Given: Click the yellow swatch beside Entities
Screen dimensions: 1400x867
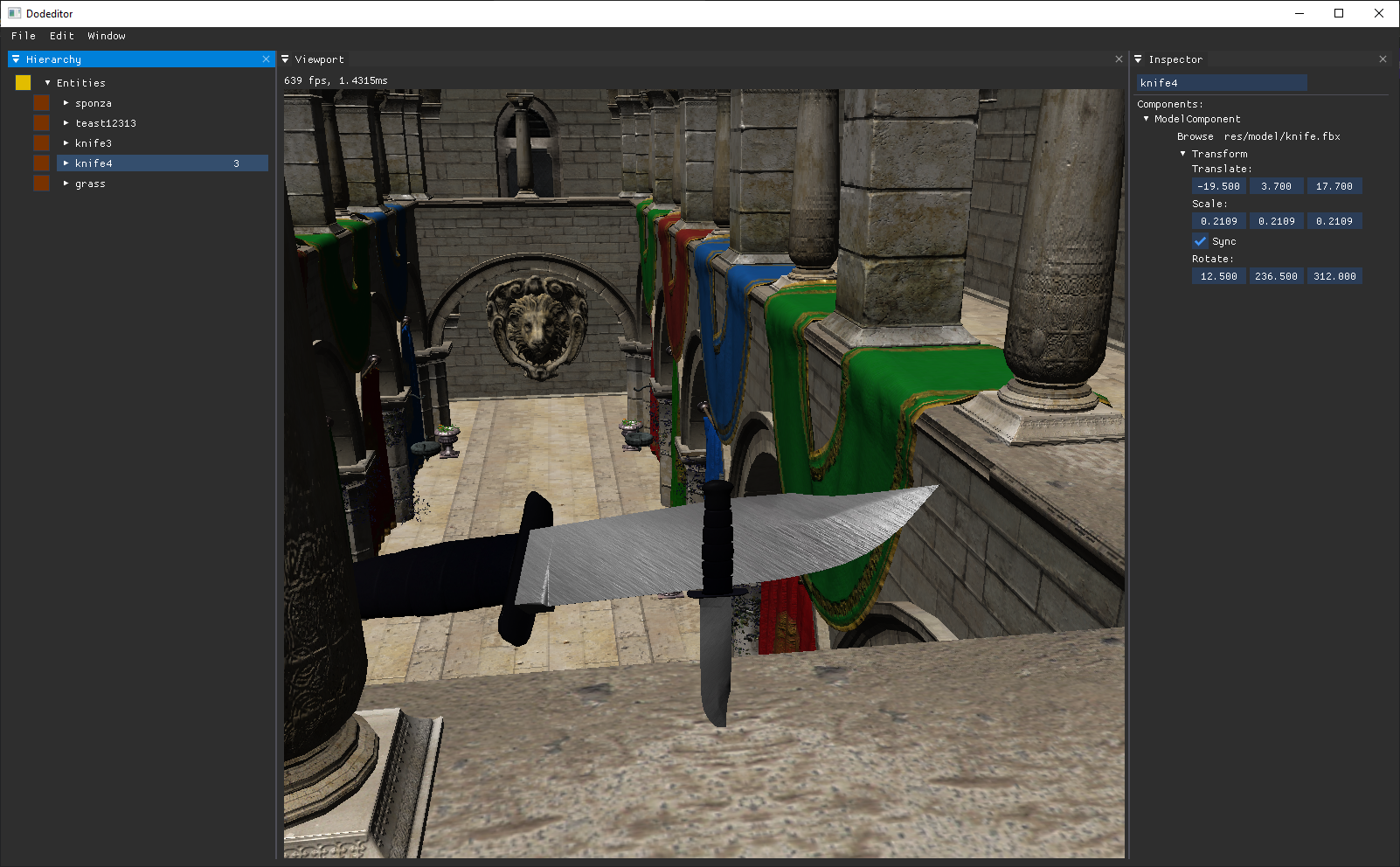Looking at the screenshot, I should point(24,82).
